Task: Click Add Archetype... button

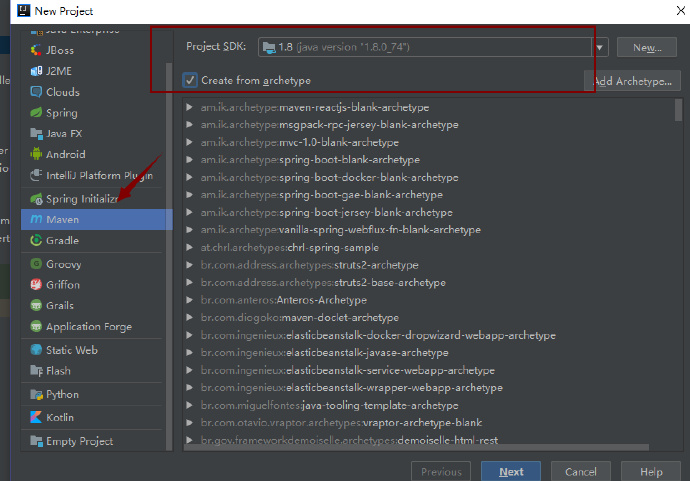Action: [x=632, y=81]
